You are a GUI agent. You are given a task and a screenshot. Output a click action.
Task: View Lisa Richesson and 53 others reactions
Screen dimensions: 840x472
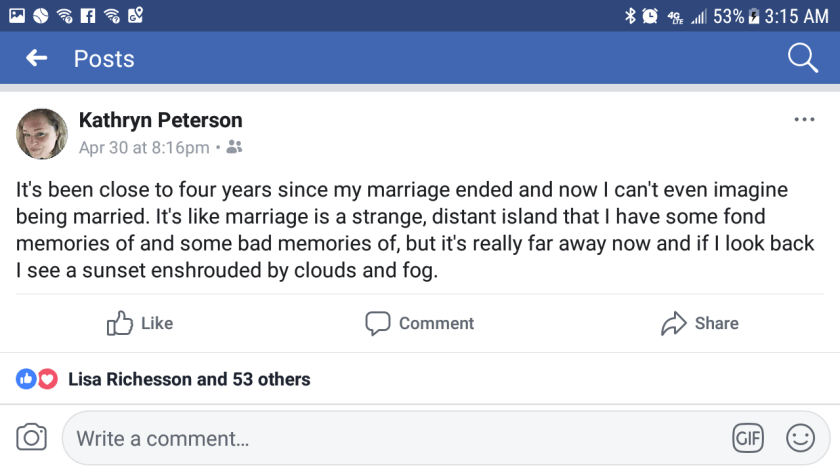point(189,379)
